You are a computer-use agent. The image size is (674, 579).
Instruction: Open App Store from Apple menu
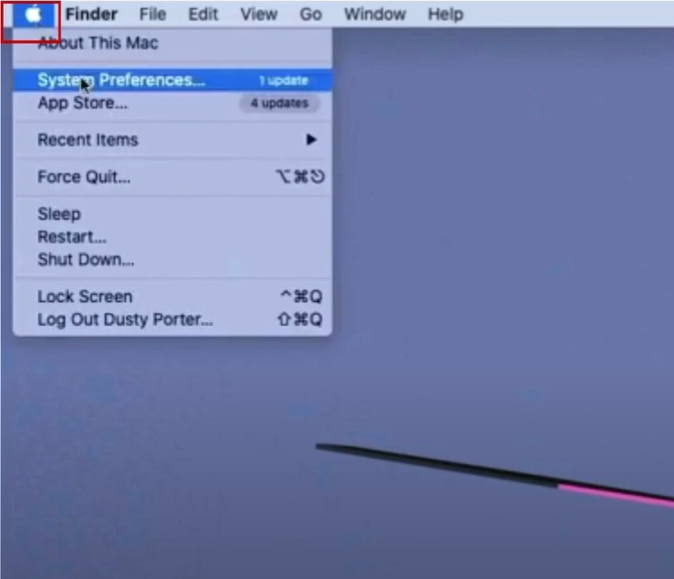172,103
